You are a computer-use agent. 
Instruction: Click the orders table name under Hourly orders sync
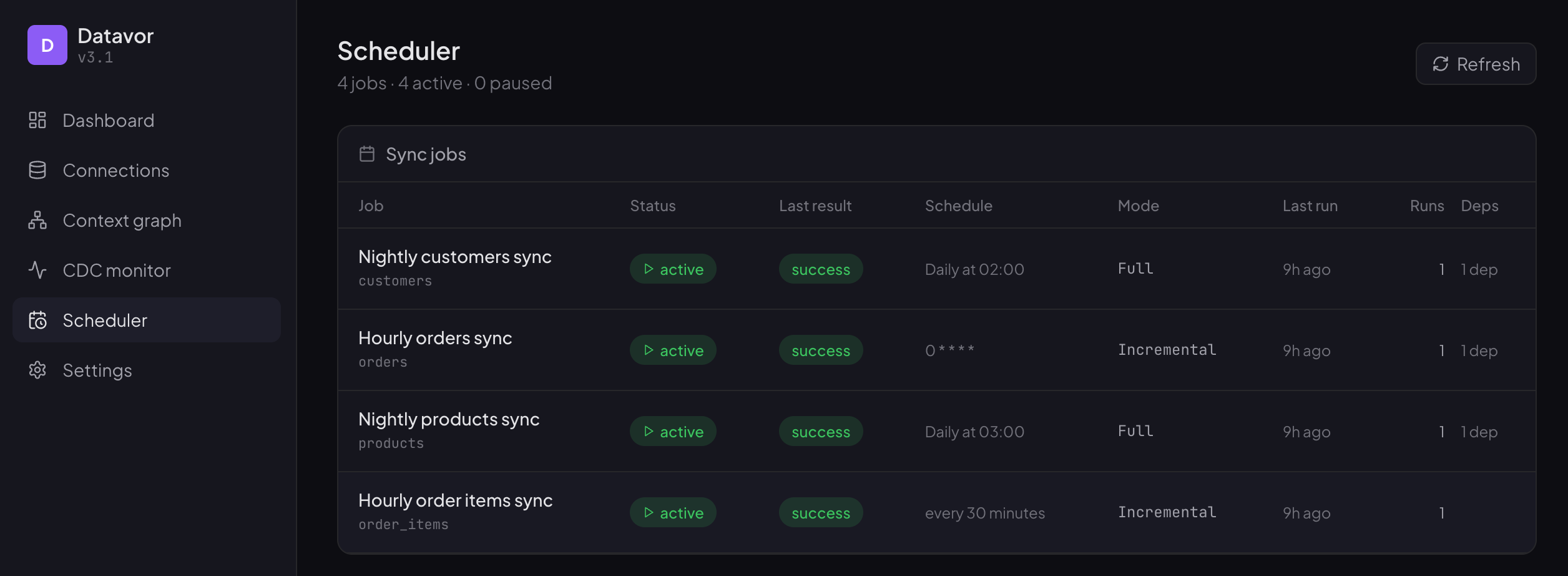coord(383,362)
